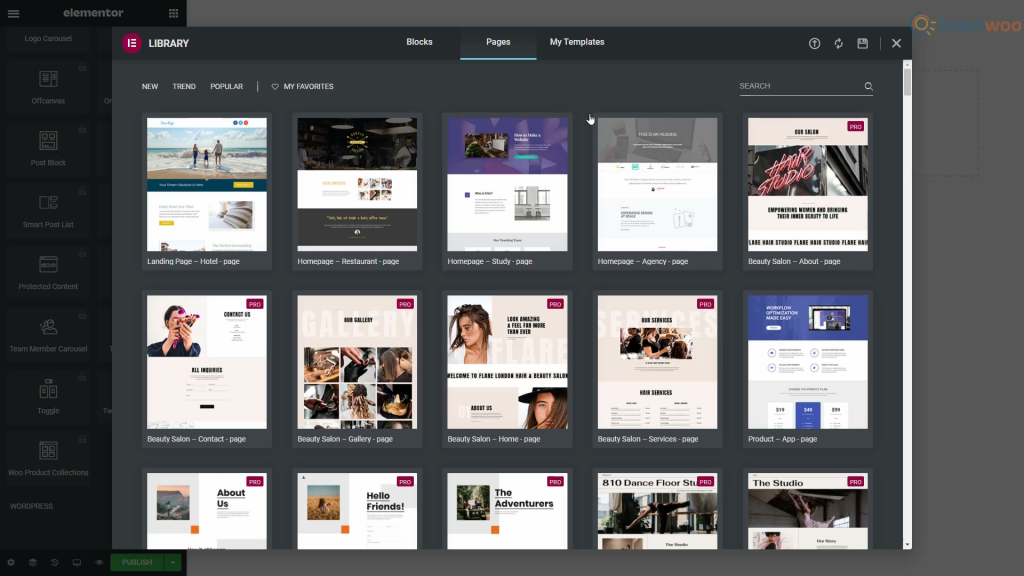Select the Offcanvas widget icon
Image resolution: width=1024 pixels, height=576 pixels.
coord(48,78)
